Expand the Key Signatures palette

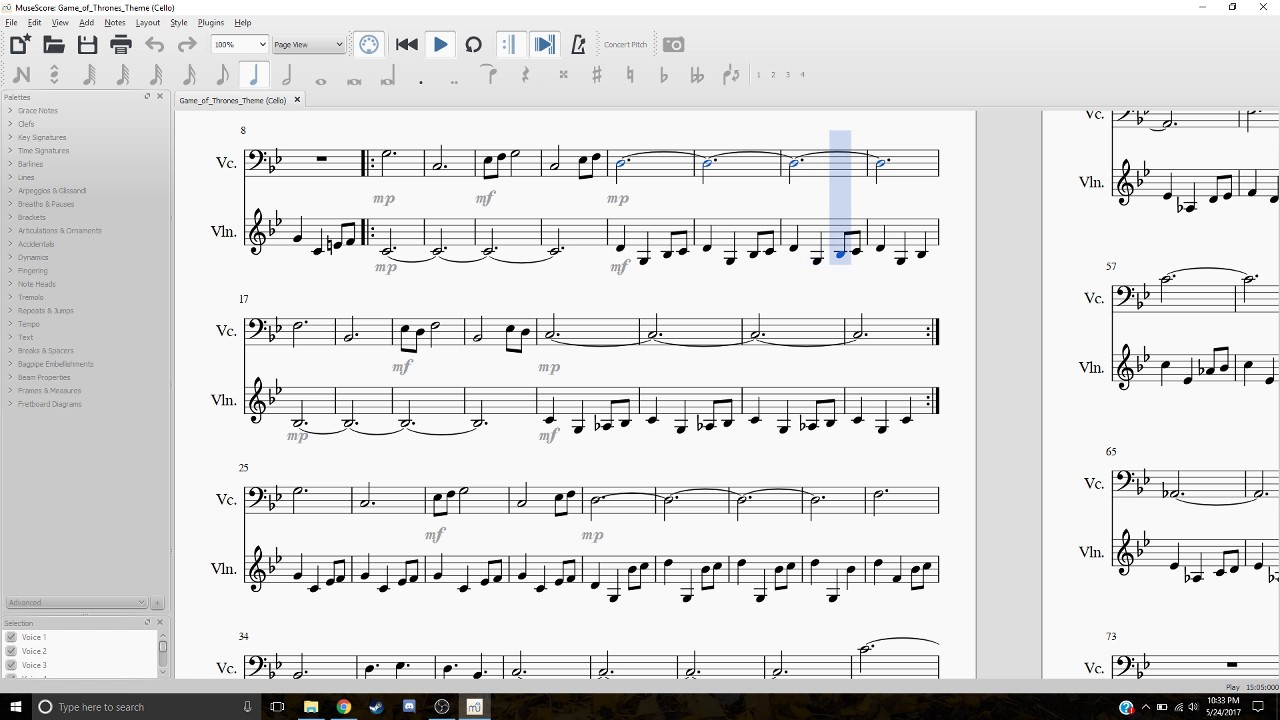tap(42, 137)
